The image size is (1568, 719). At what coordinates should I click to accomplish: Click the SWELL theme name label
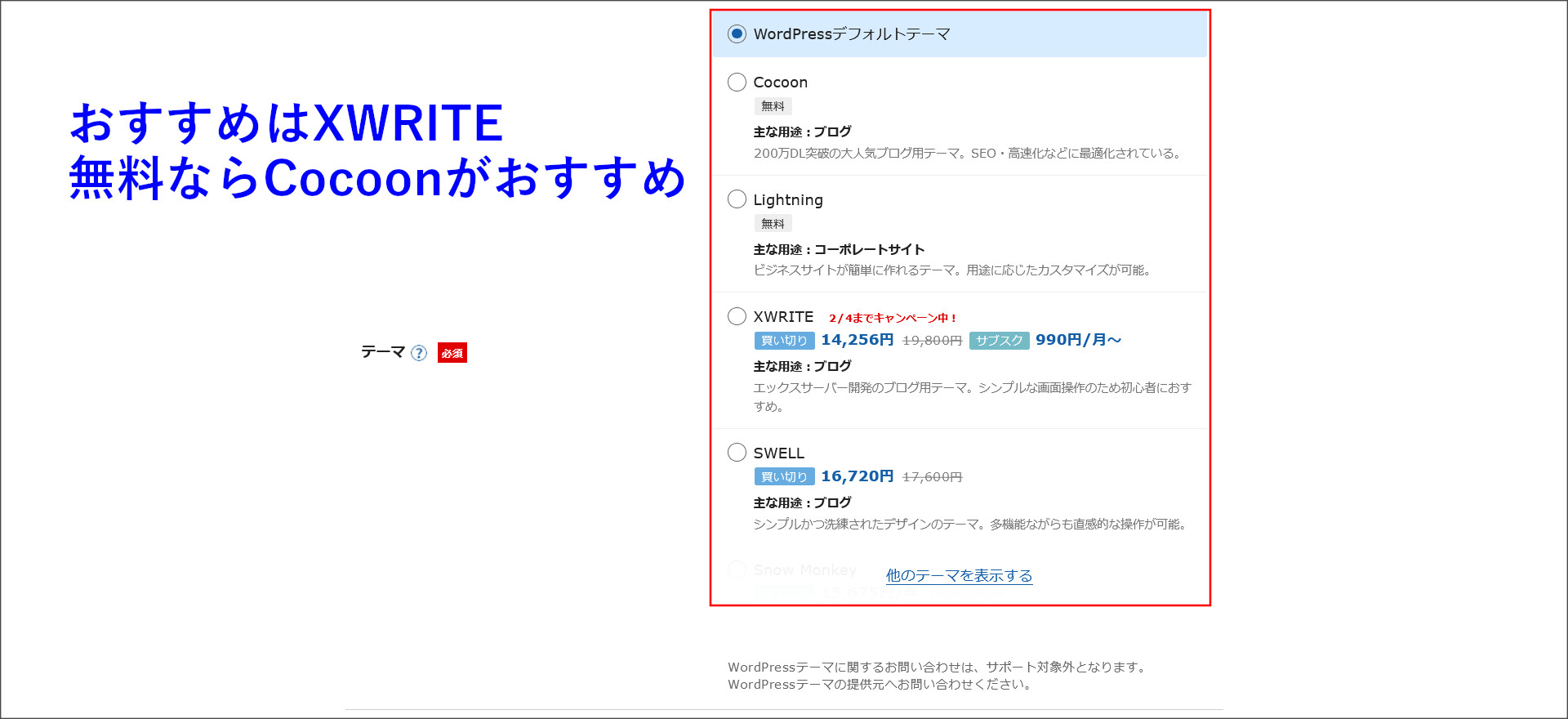click(x=778, y=453)
